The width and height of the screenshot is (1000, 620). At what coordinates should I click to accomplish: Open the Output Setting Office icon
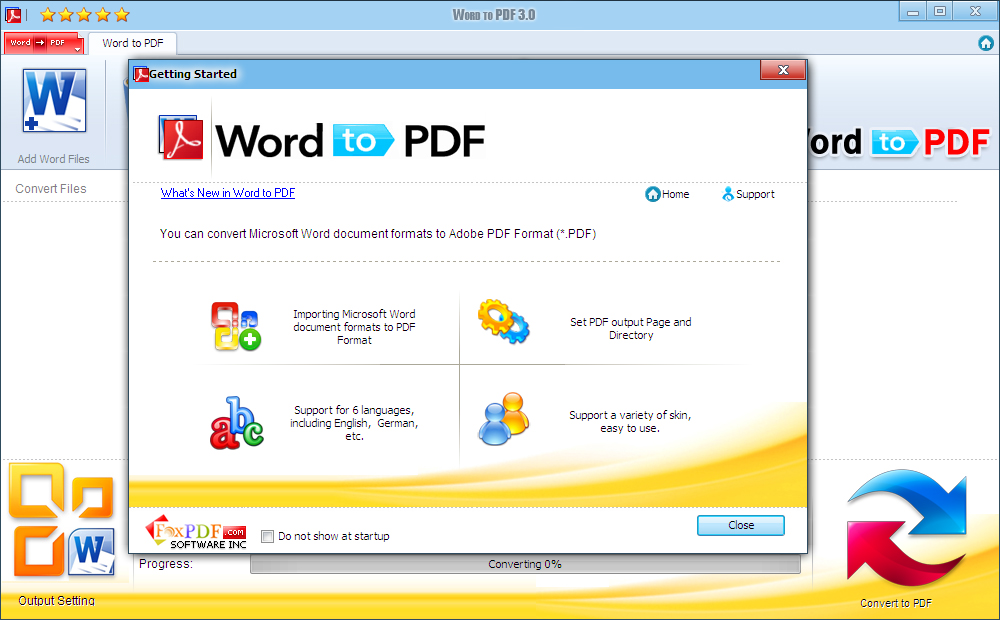point(62,520)
